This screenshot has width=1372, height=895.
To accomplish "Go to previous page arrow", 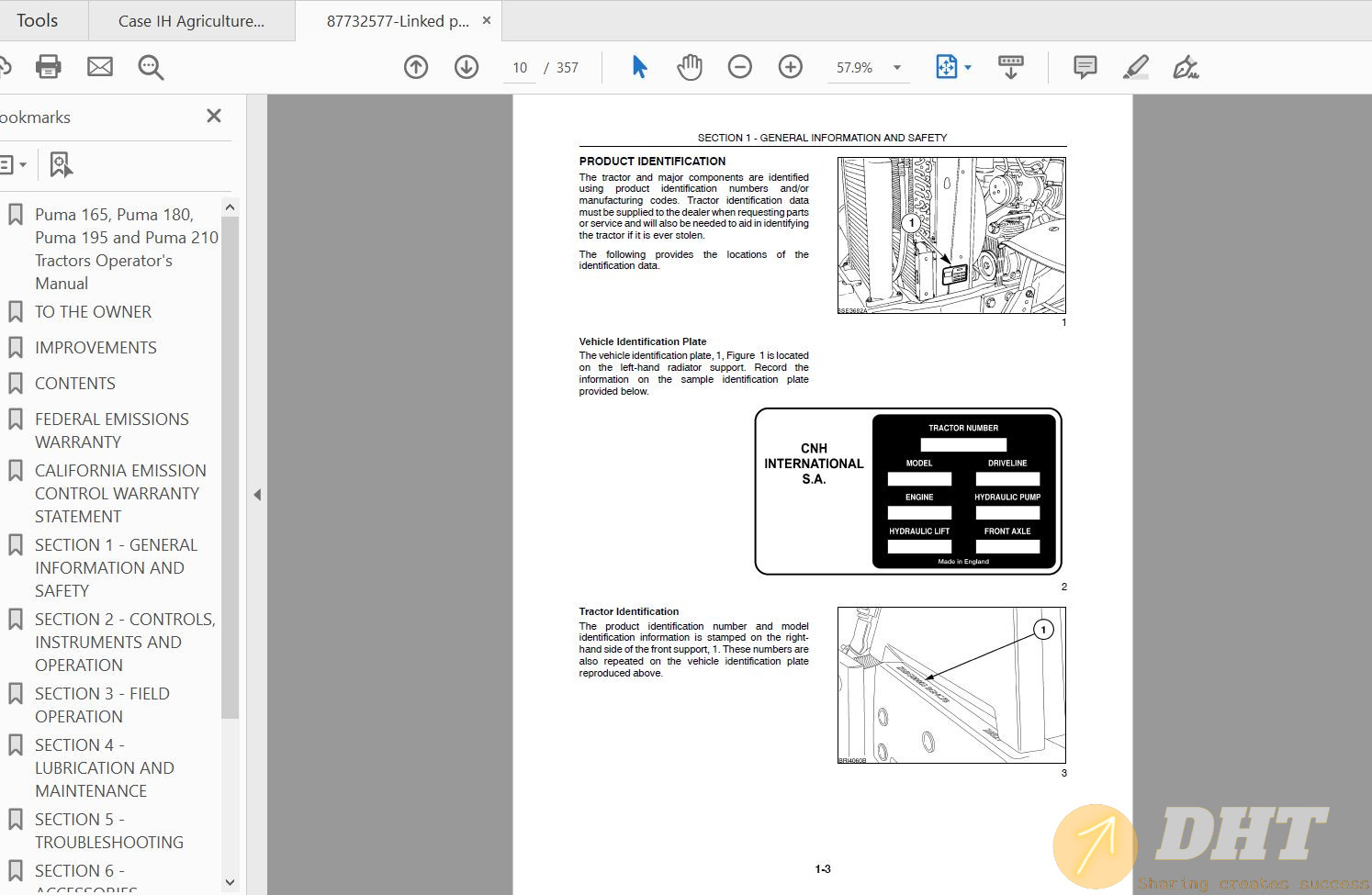I will click(416, 67).
